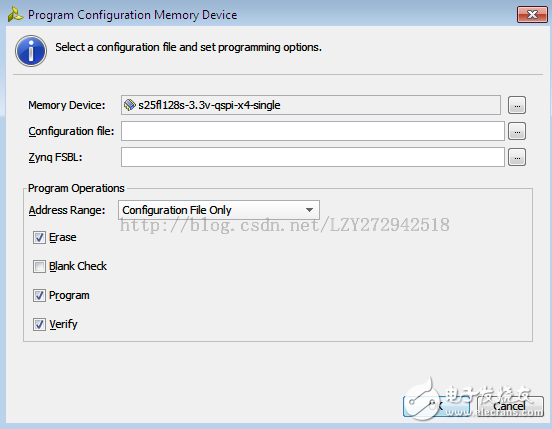Click the Program Operations group title

click(x=76, y=188)
